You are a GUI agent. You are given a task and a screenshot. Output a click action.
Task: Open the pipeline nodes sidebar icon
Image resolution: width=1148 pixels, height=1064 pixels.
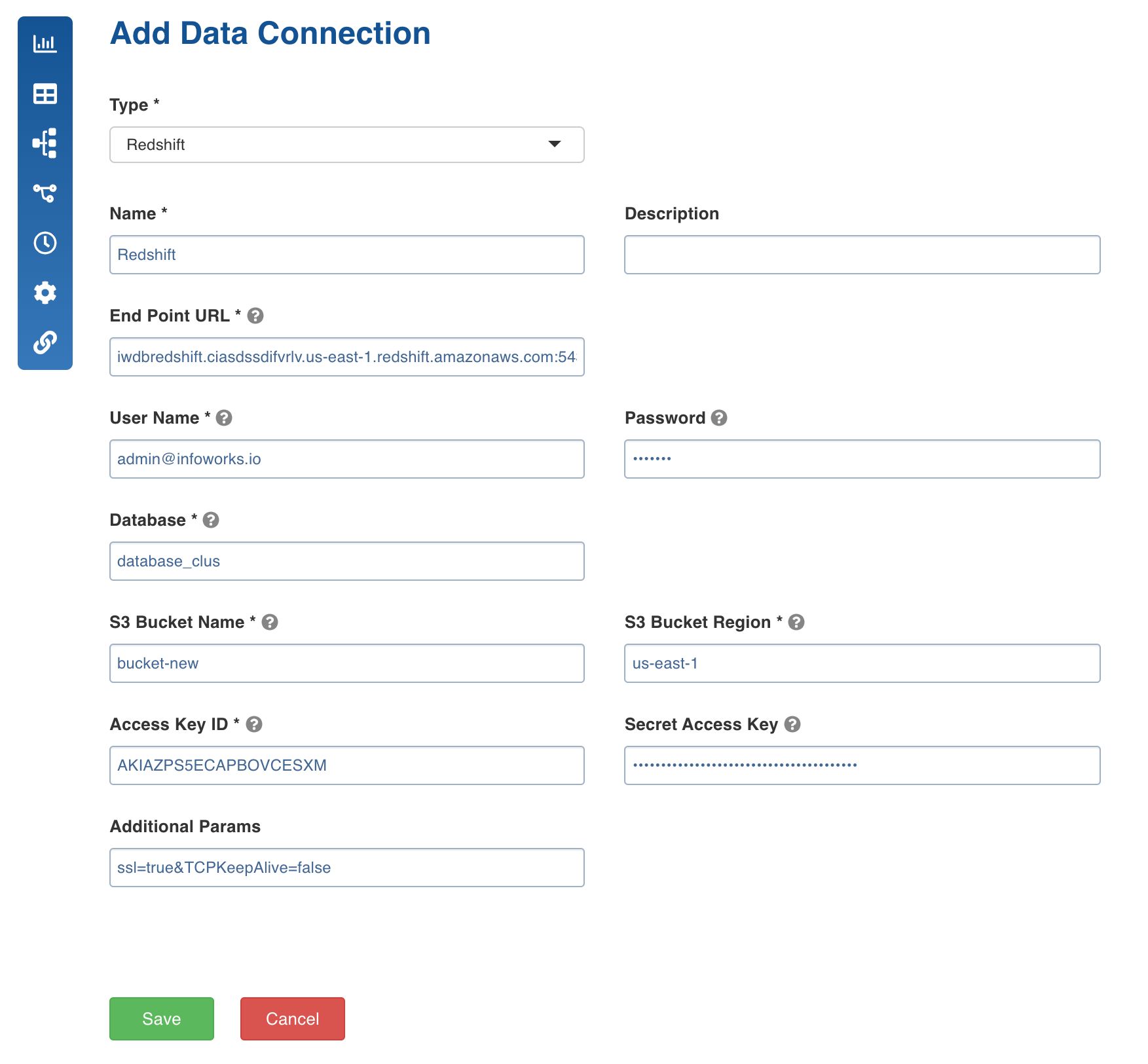pyautogui.click(x=45, y=193)
